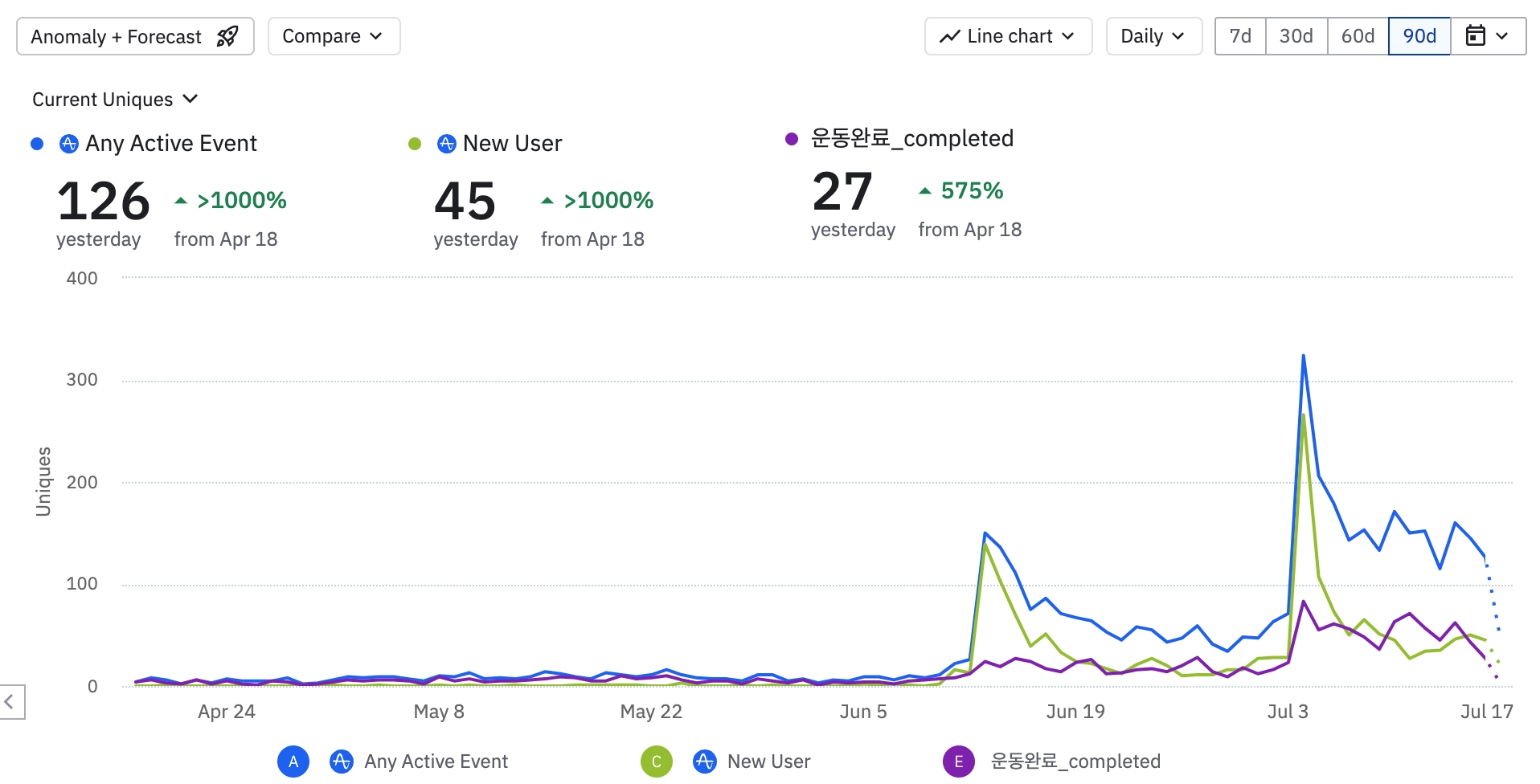
Task: Click the Amplitude icon beside Any Active Event header
Action: [x=69, y=144]
